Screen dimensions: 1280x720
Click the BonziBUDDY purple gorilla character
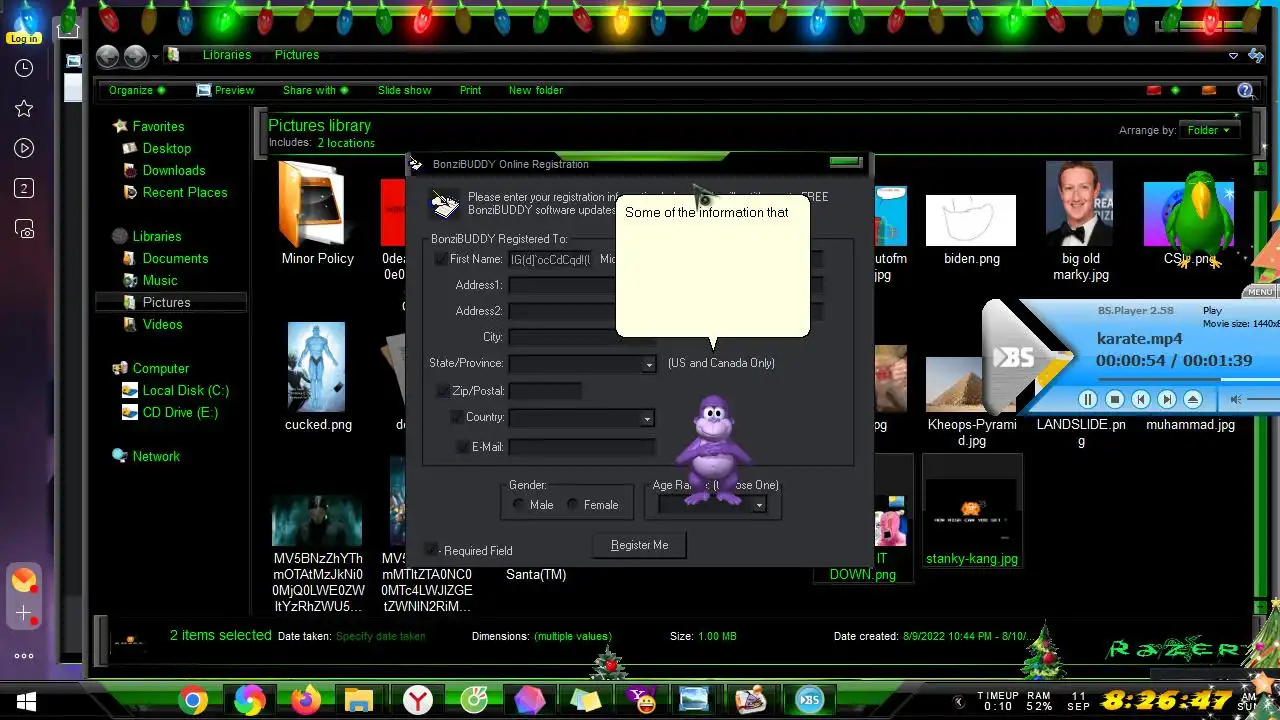712,448
